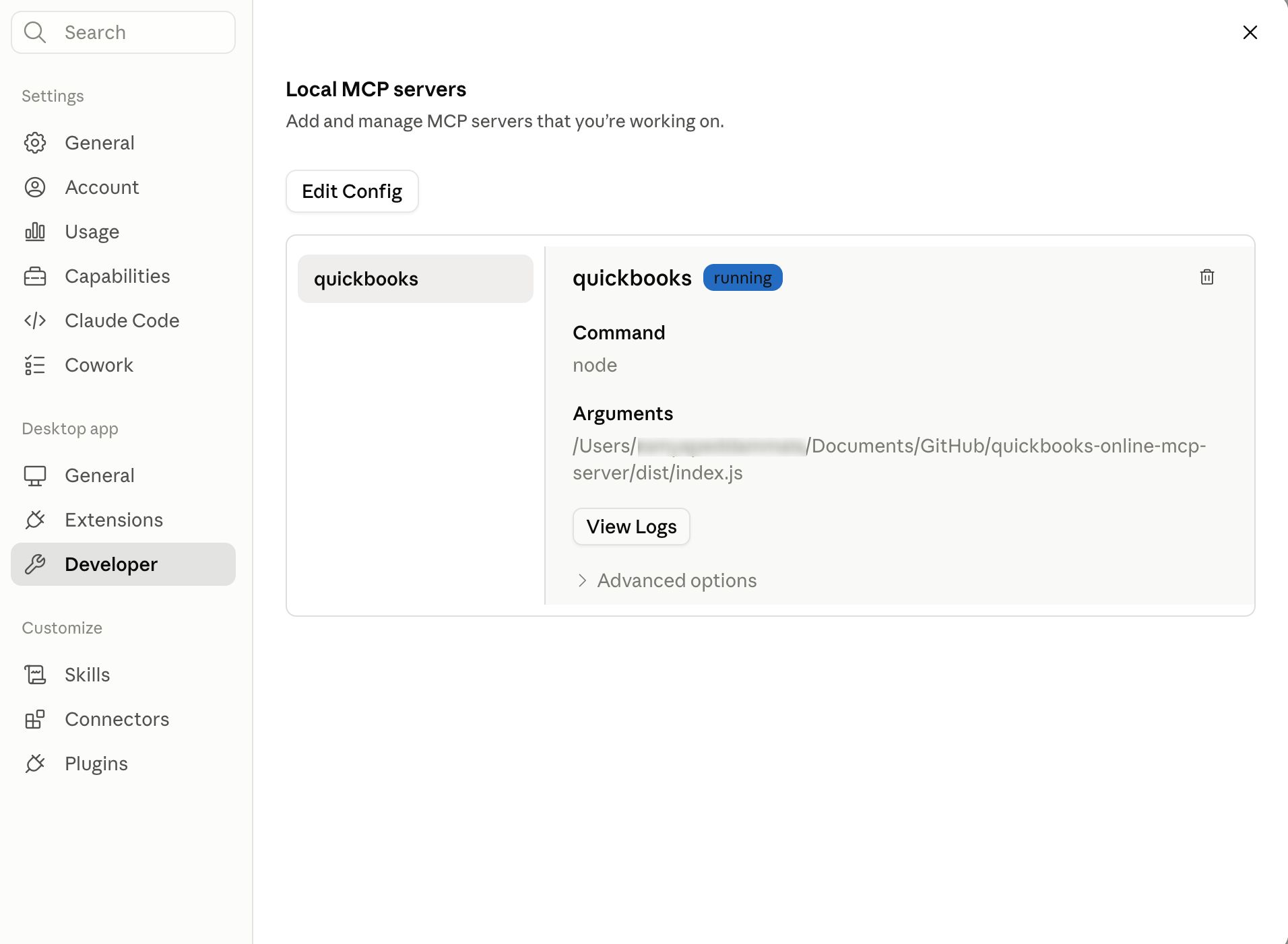Image resolution: width=1288 pixels, height=944 pixels.
Task: Click the running status badge
Action: point(742,277)
